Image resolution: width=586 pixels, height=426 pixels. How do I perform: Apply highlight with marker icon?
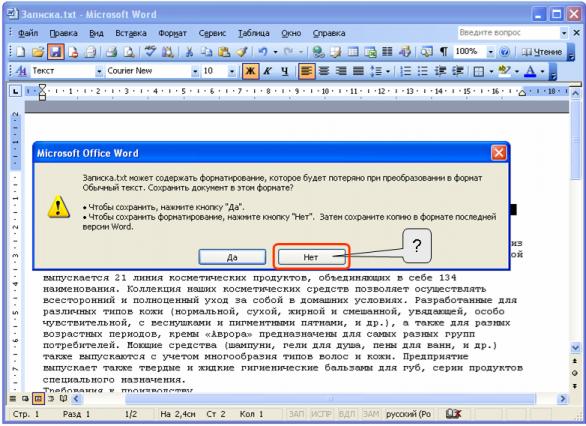click(504, 71)
